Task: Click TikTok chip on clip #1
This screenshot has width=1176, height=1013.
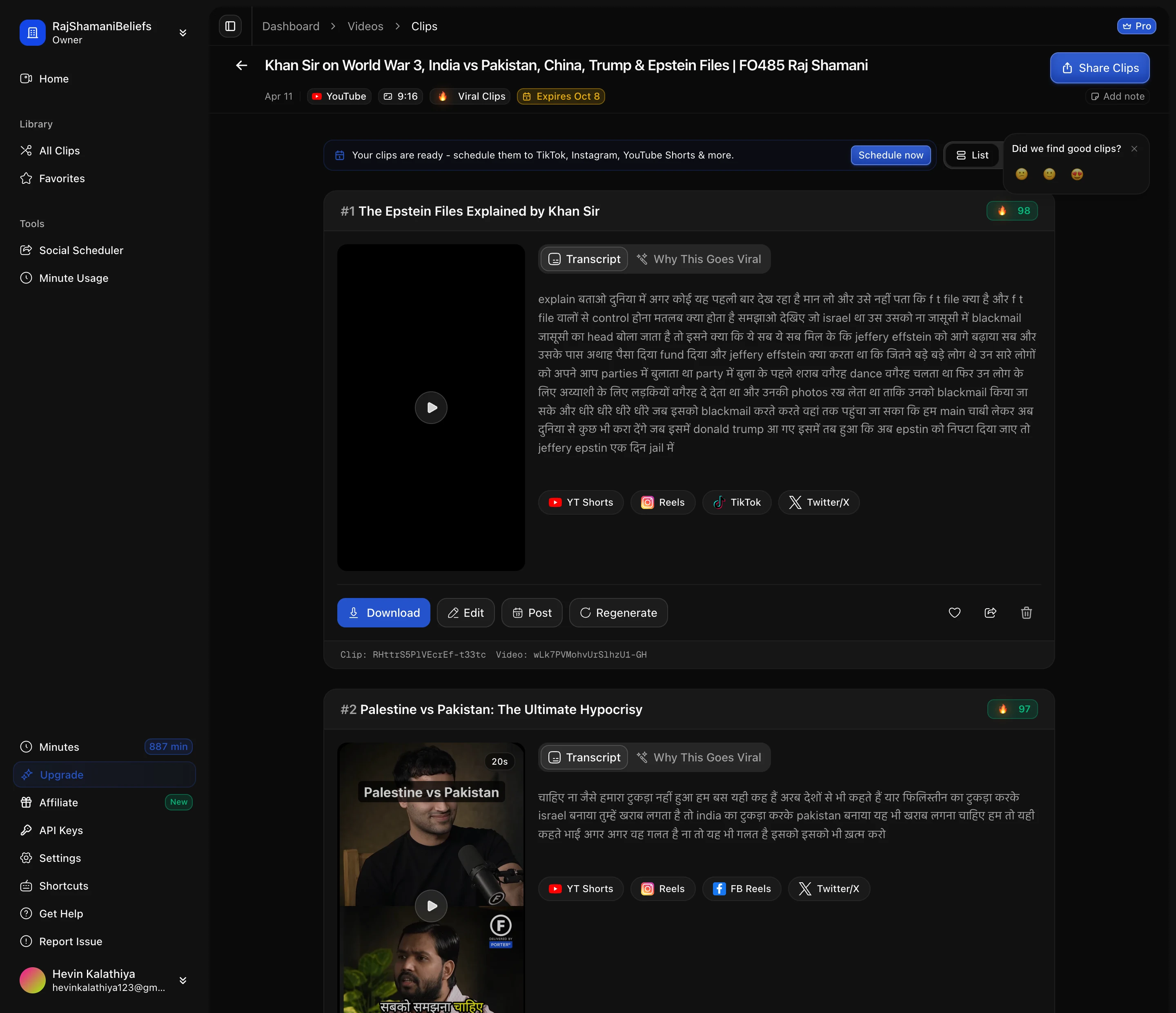Action: coord(737,502)
